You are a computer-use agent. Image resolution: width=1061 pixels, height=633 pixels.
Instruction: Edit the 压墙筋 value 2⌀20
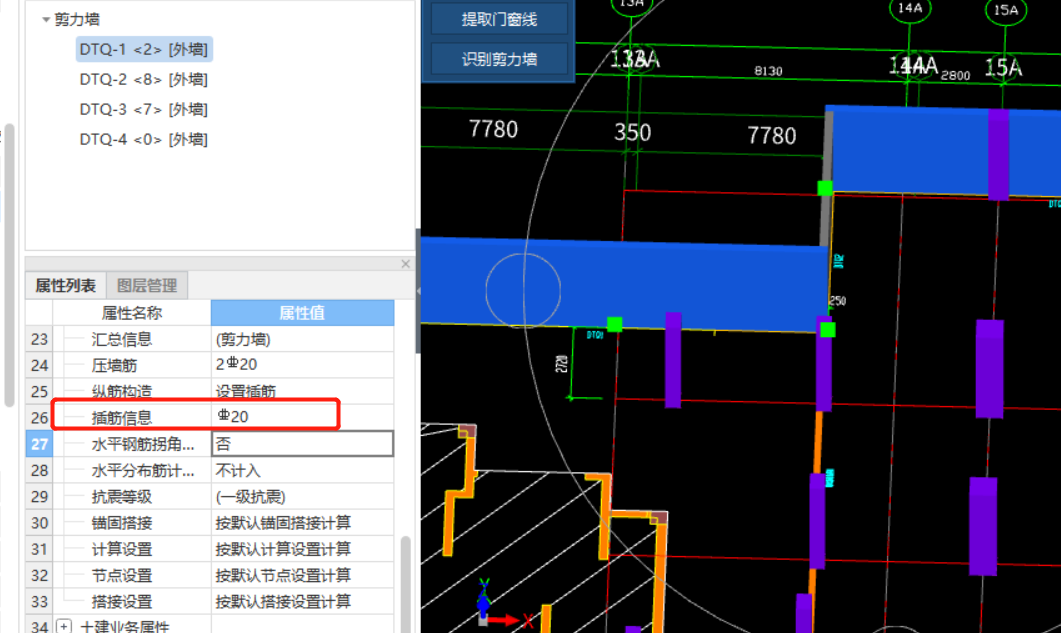point(302,365)
